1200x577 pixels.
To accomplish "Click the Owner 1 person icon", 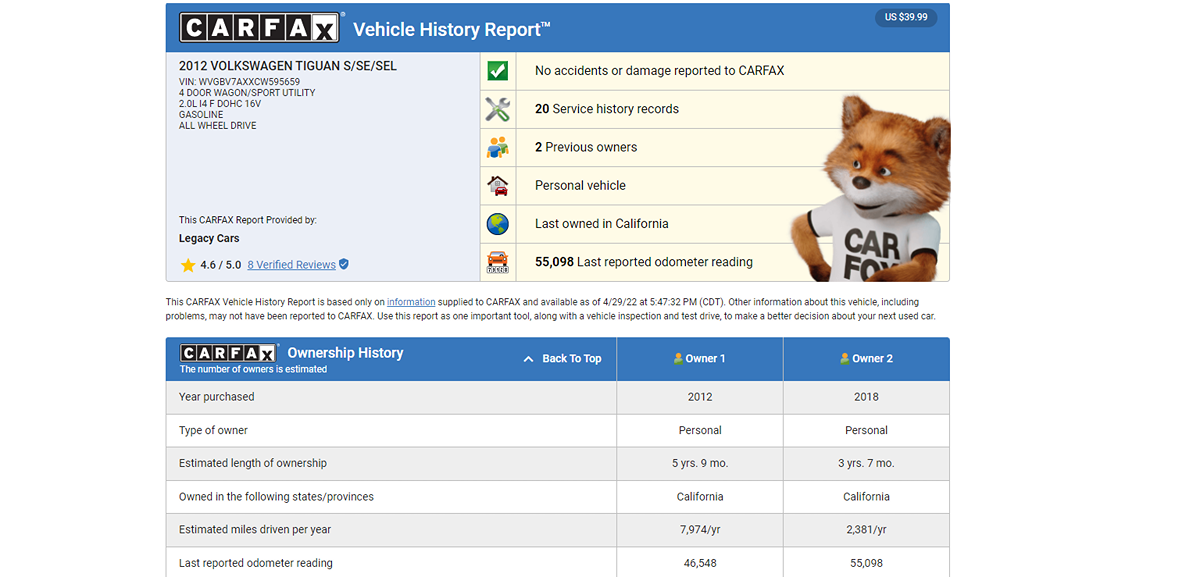I will (x=678, y=359).
